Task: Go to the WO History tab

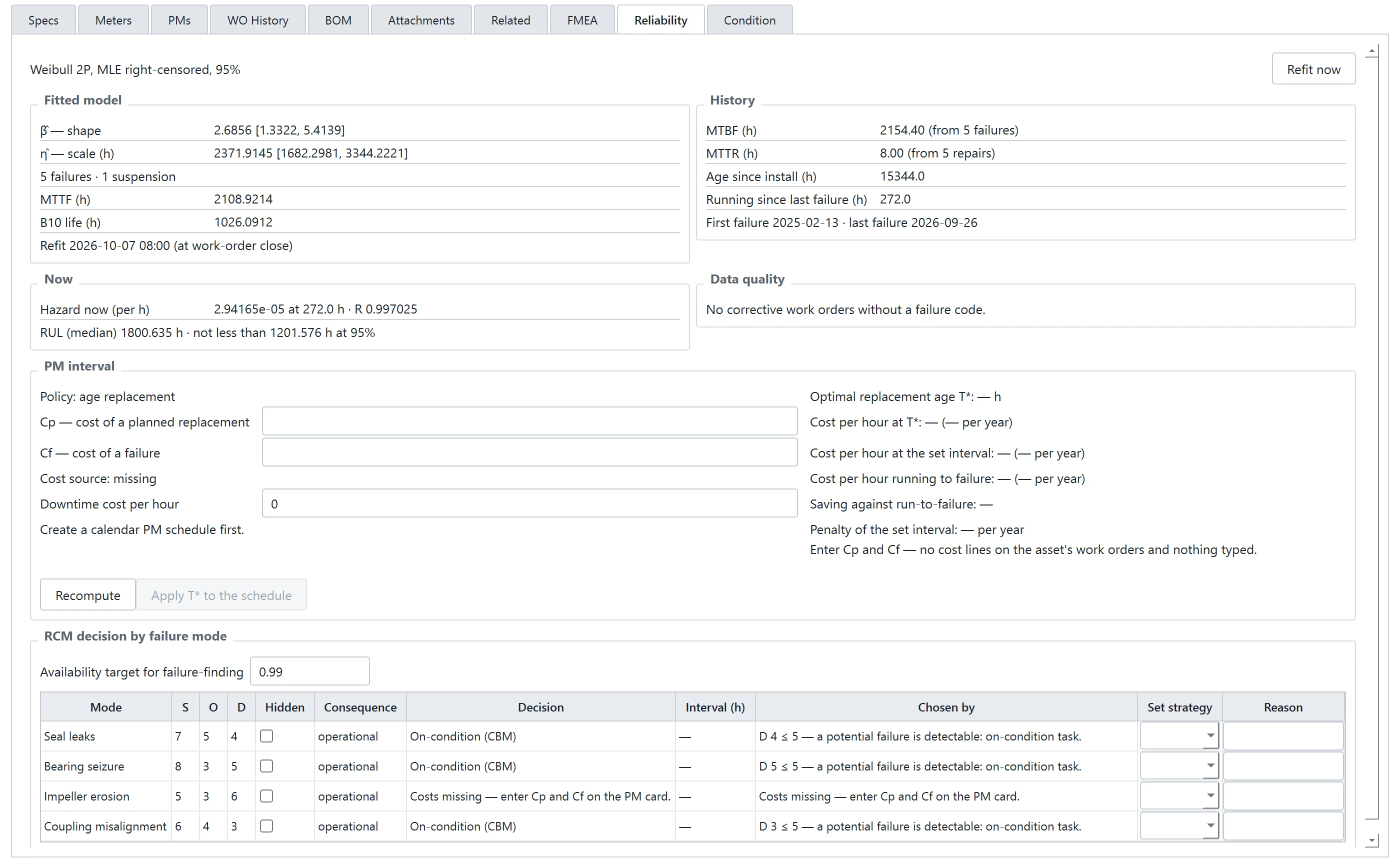Action: pos(258,20)
